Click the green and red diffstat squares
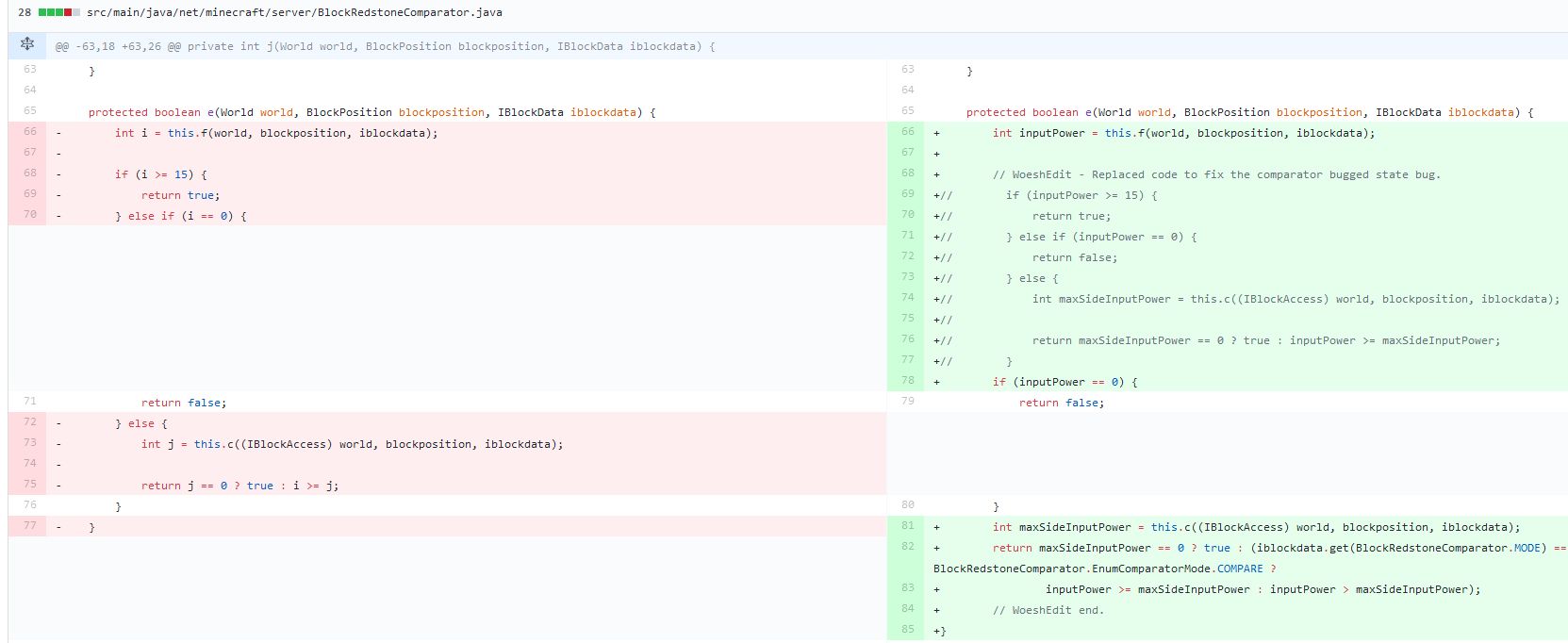Viewport: 1568px width, 643px height. tap(58, 12)
